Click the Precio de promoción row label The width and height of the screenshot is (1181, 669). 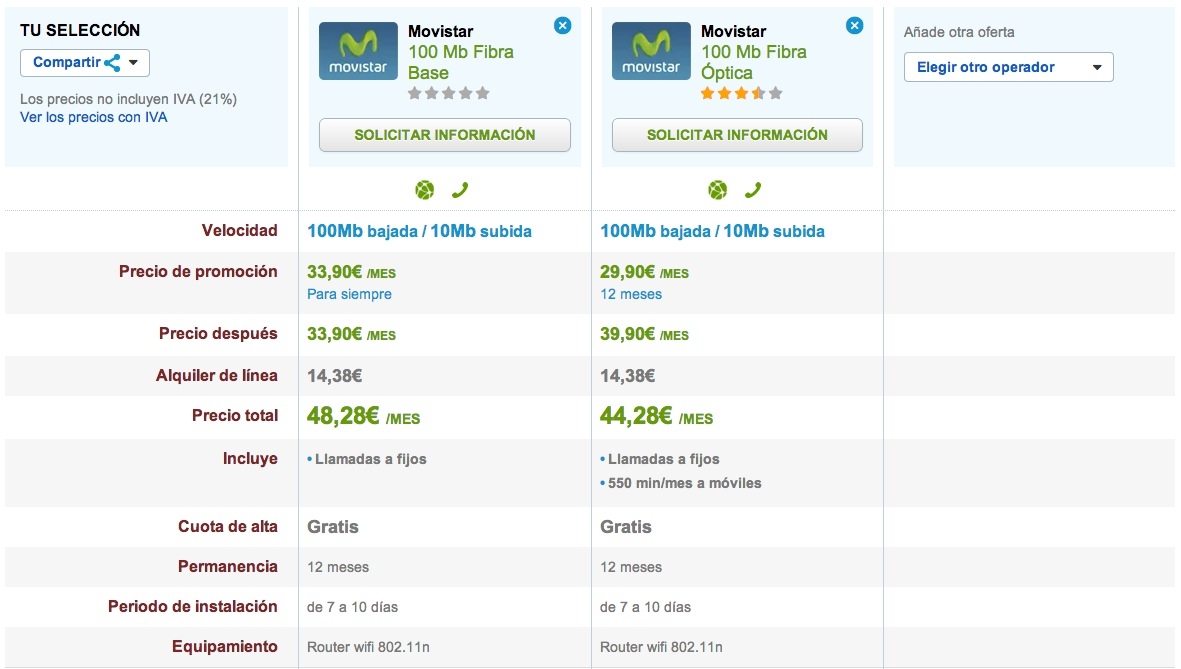pos(198,271)
